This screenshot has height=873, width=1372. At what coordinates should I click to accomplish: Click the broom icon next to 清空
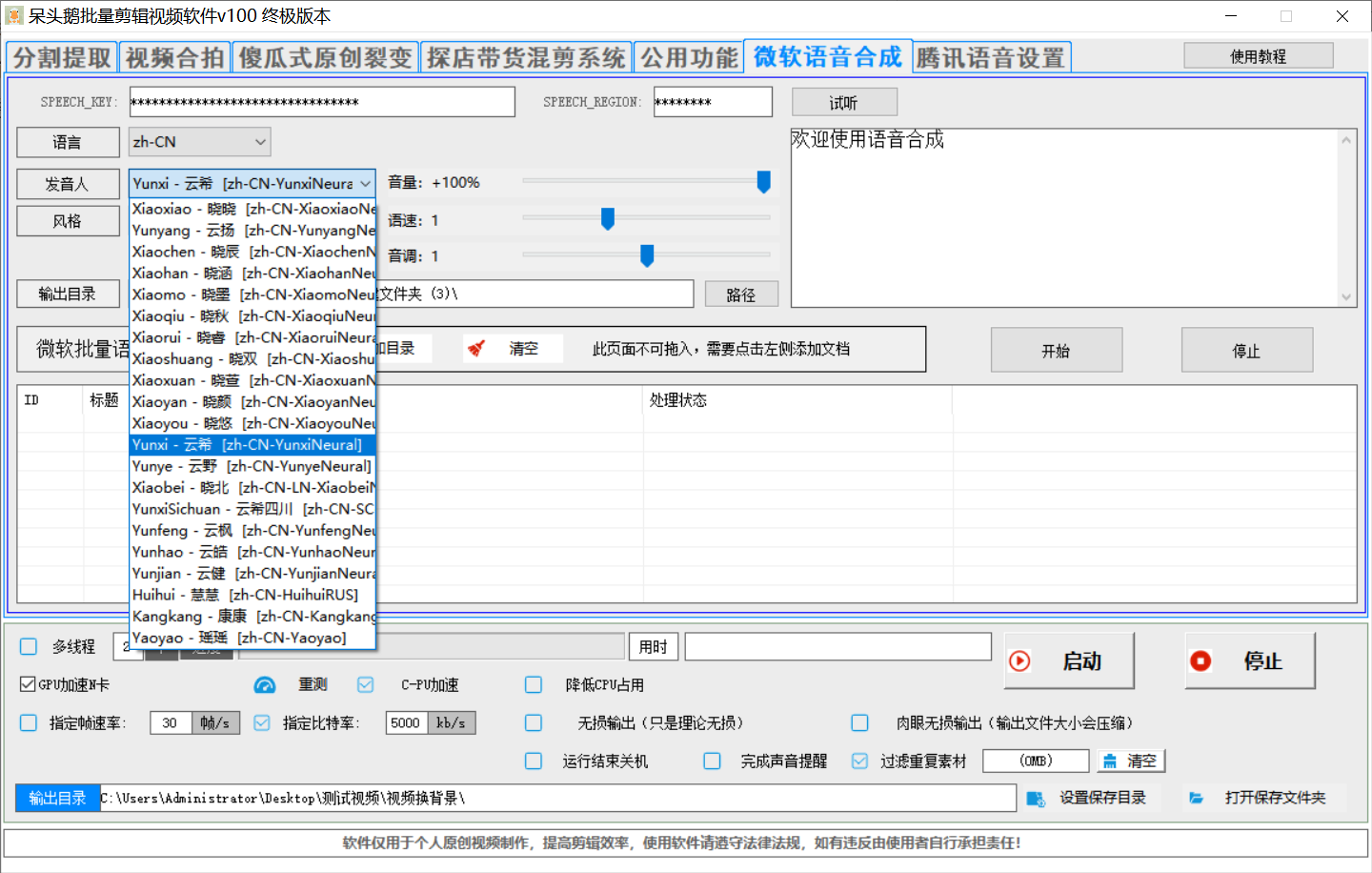(x=476, y=349)
